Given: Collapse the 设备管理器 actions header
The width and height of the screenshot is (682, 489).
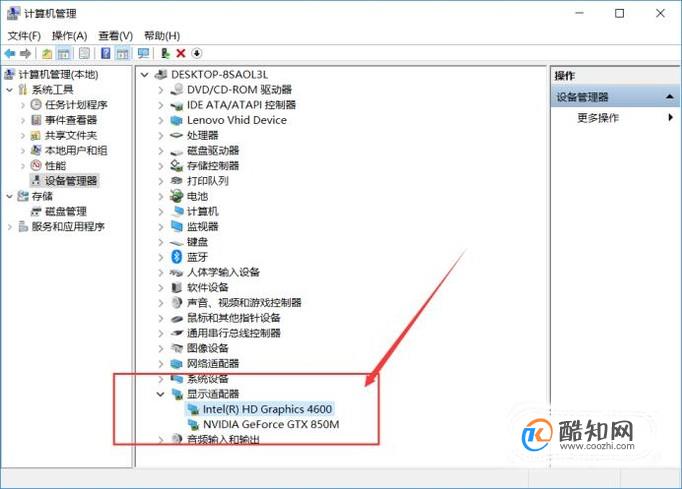Looking at the screenshot, I should pyautogui.click(x=669, y=97).
